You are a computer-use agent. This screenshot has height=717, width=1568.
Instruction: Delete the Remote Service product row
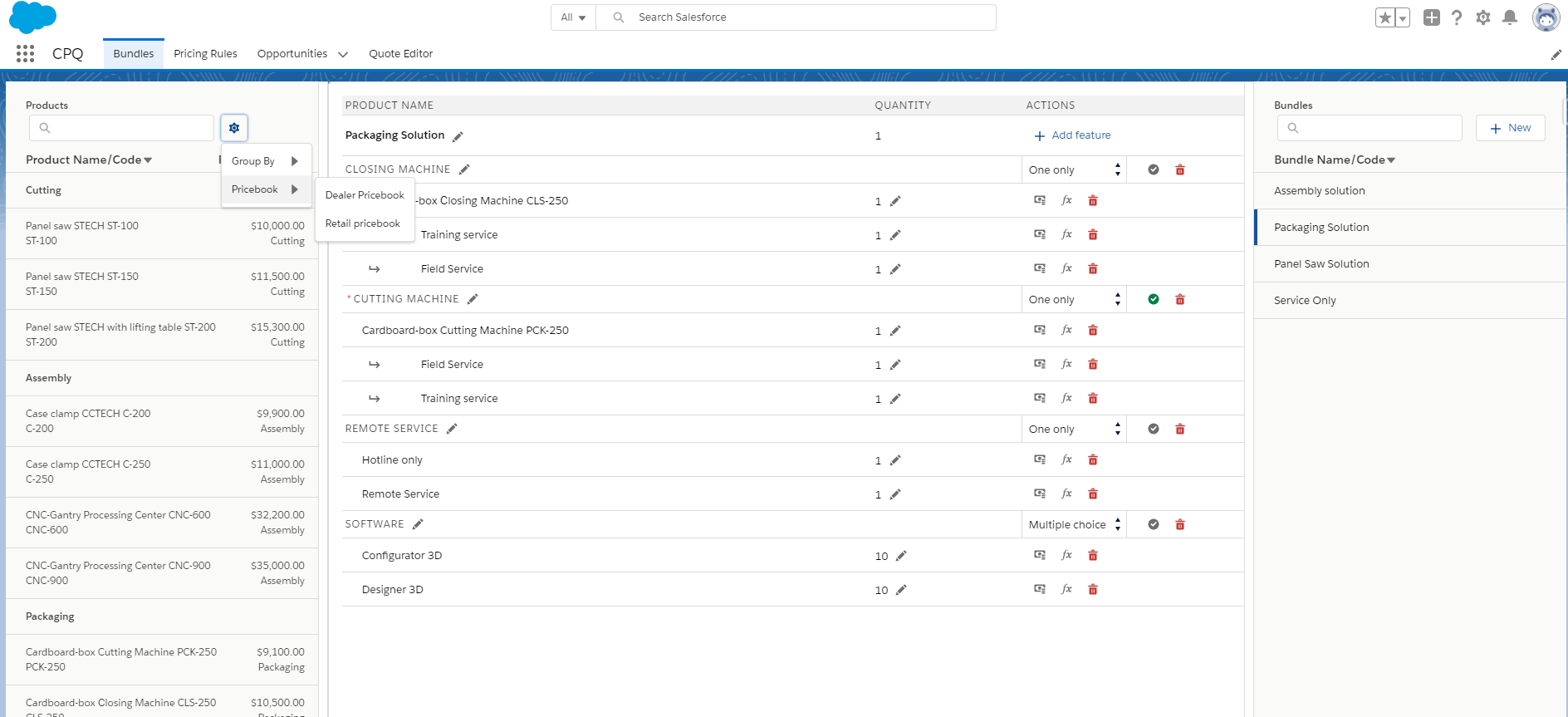pos(1093,494)
